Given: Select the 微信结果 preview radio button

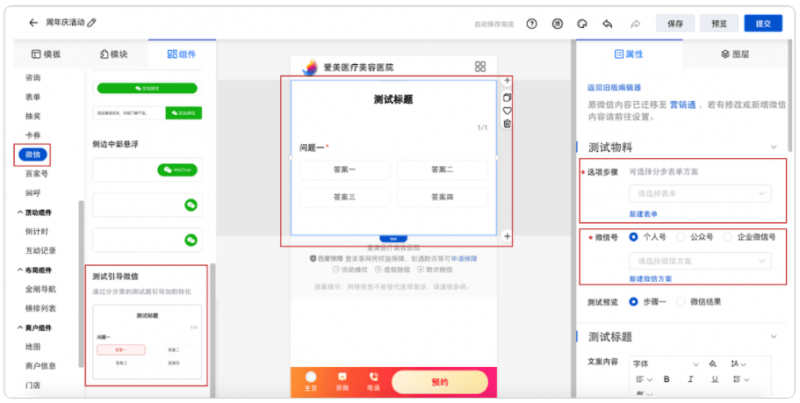Looking at the screenshot, I should pos(681,302).
